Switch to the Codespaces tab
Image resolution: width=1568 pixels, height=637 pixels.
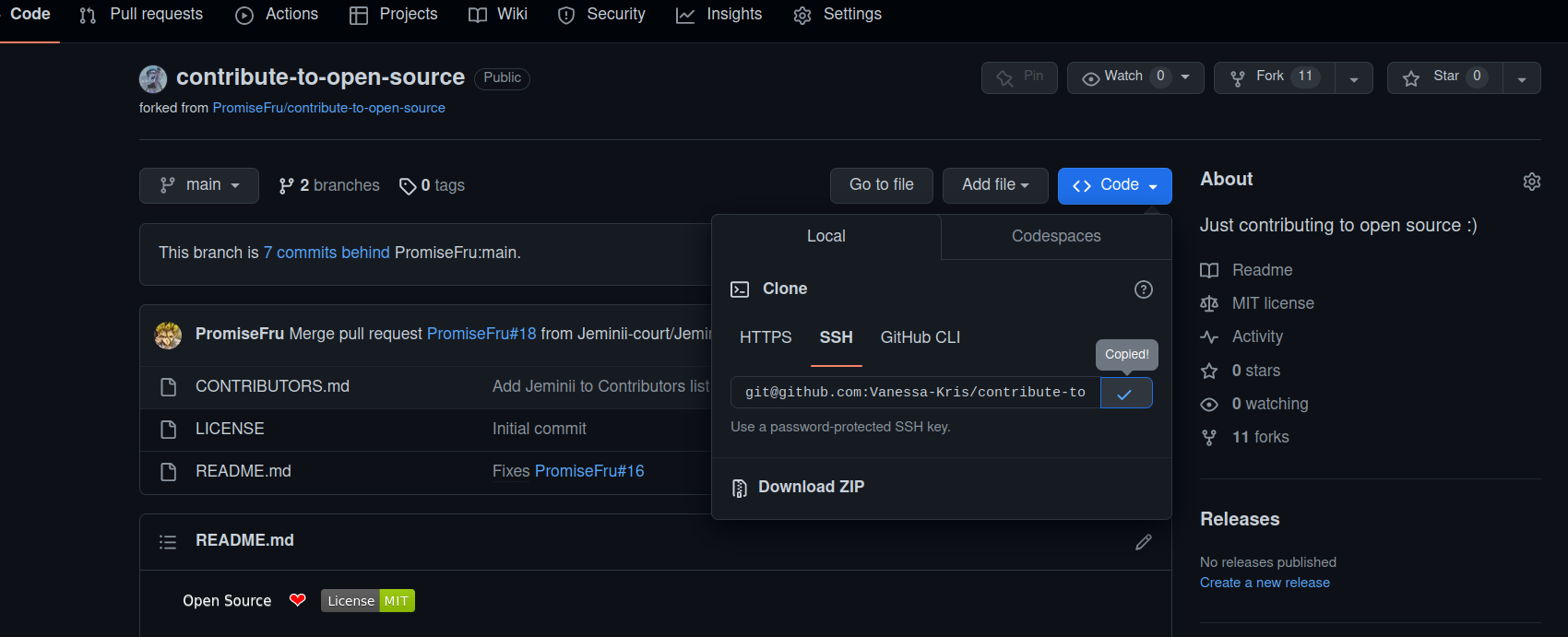click(1056, 236)
